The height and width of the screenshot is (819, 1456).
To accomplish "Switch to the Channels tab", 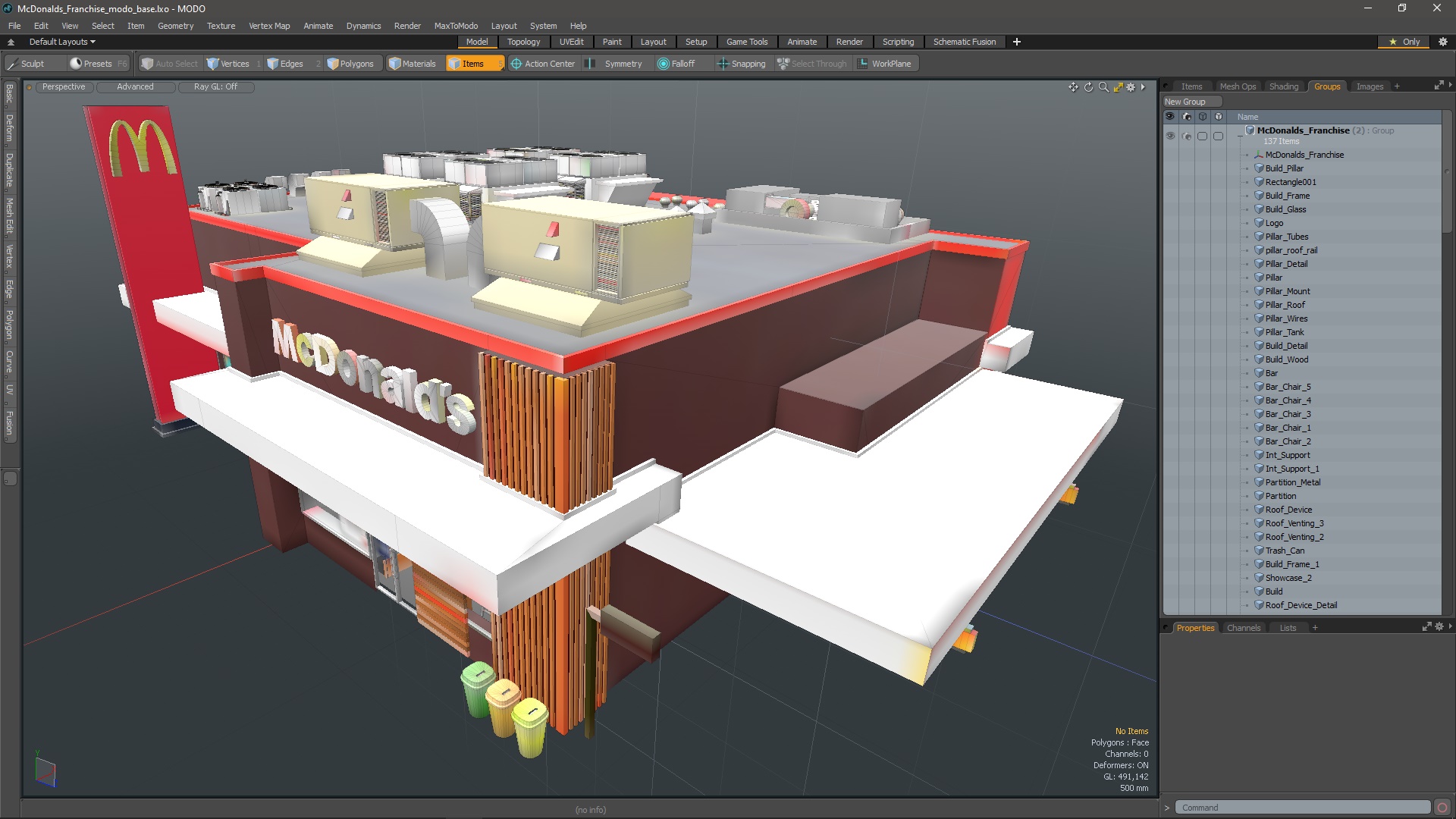I will coord(1243,628).
